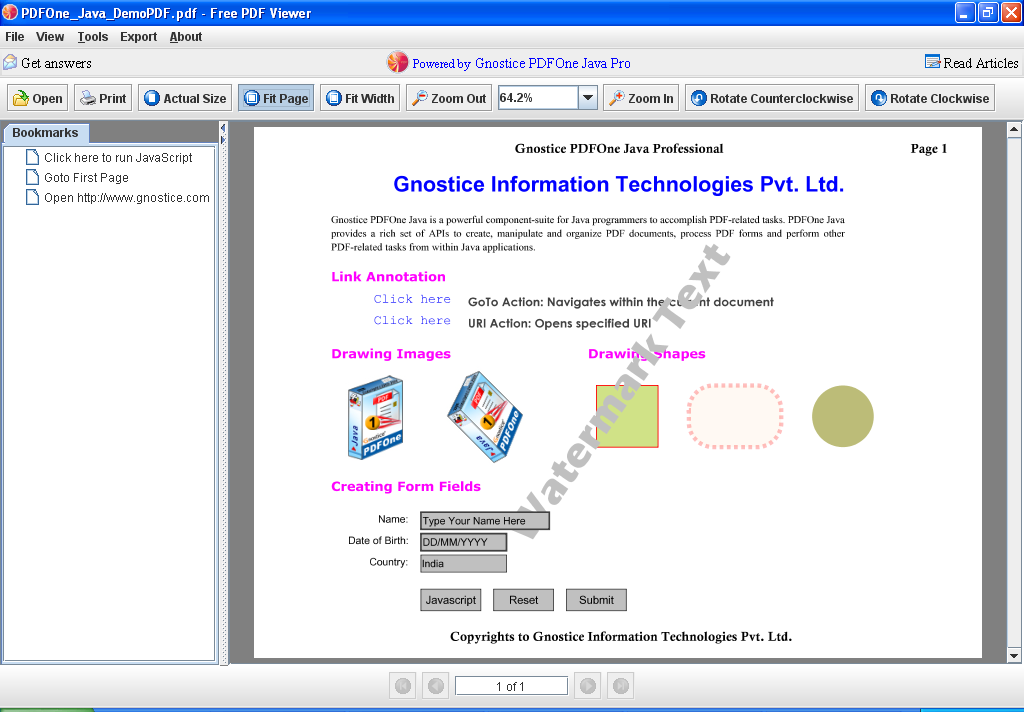Click the Reset form button
1024x712 pixels.
[523, 600]
